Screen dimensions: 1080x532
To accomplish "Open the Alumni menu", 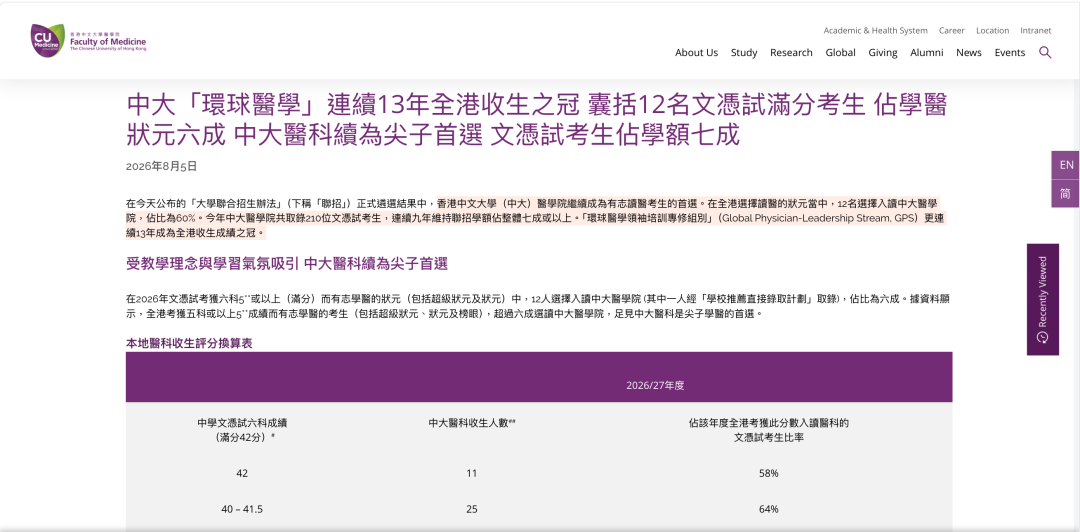I will click(927, 52).
